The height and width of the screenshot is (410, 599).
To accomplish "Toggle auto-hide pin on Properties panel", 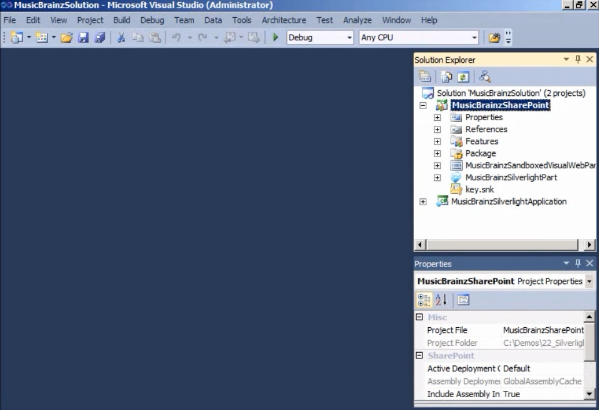I will pyautogui.click(x=578, y=263).
